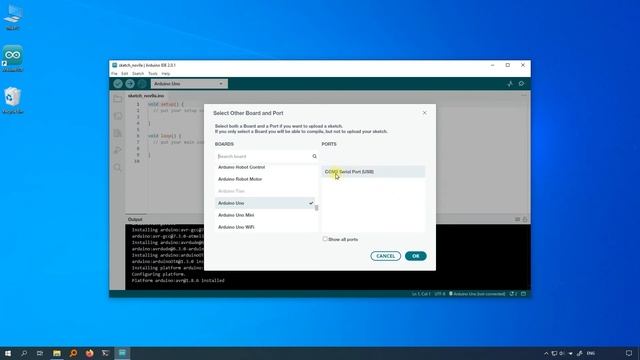Click the Upload arrow toolbar button

(x=130, y=84)
